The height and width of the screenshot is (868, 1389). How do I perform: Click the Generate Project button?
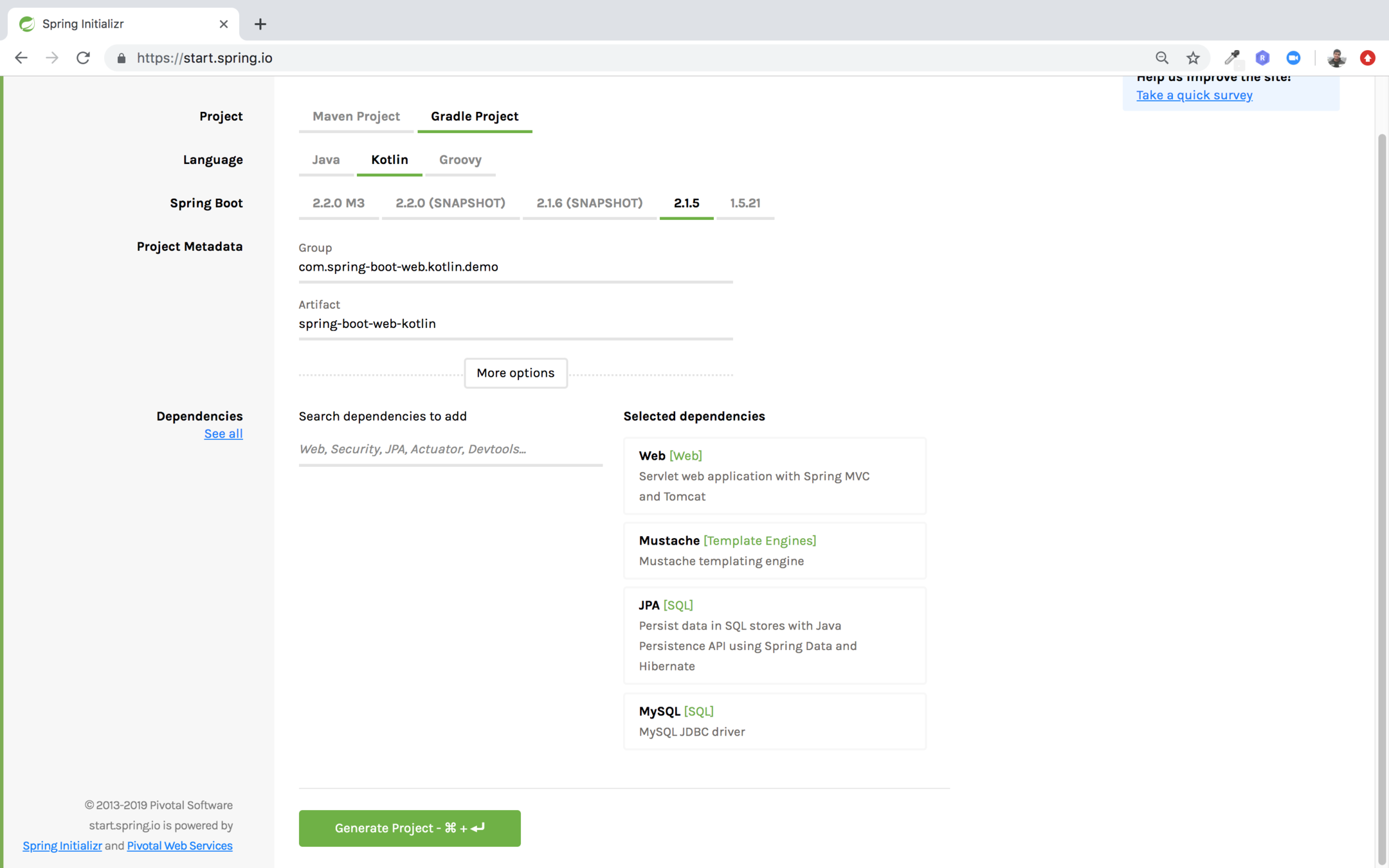409,828
